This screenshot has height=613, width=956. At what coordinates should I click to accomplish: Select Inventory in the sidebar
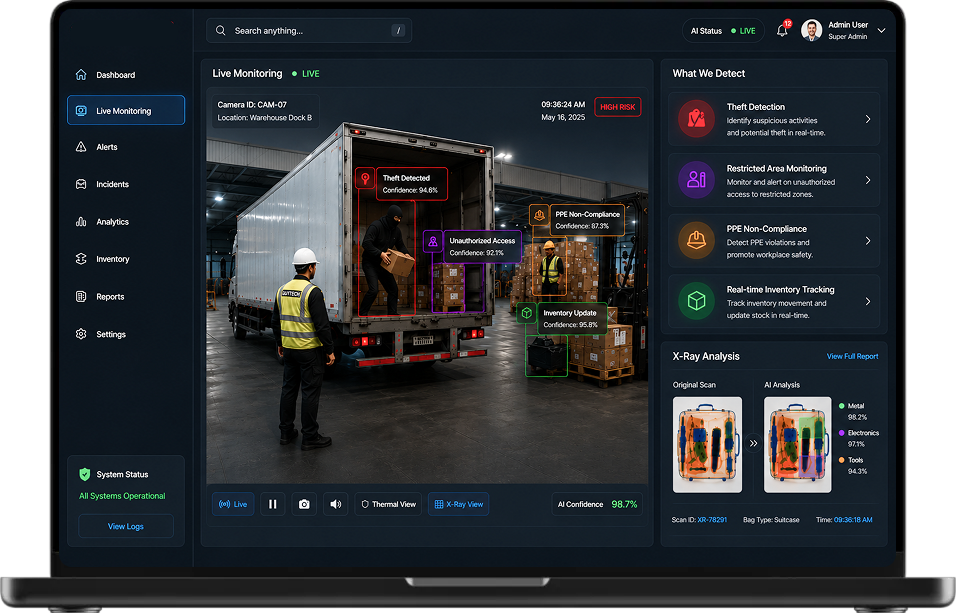pos(126,259)
